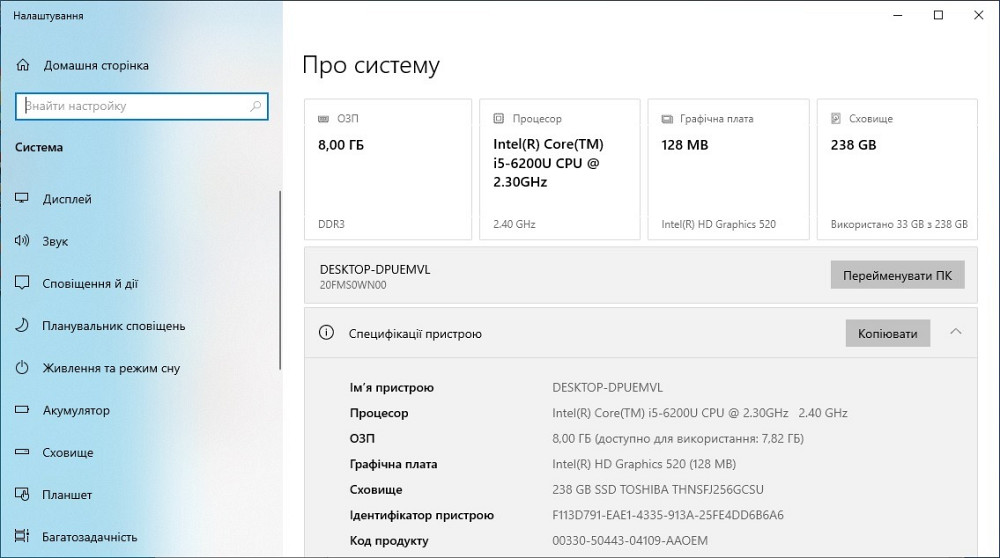Click the ОЗП value showing 7,82 ГБ available

pos(677,438)
